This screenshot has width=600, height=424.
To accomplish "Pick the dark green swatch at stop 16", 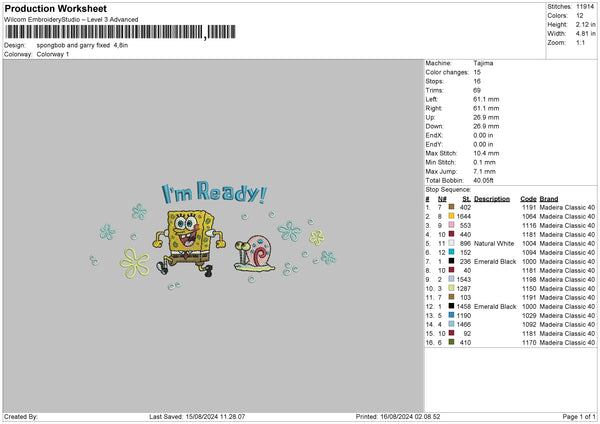I will pos(451,342).
